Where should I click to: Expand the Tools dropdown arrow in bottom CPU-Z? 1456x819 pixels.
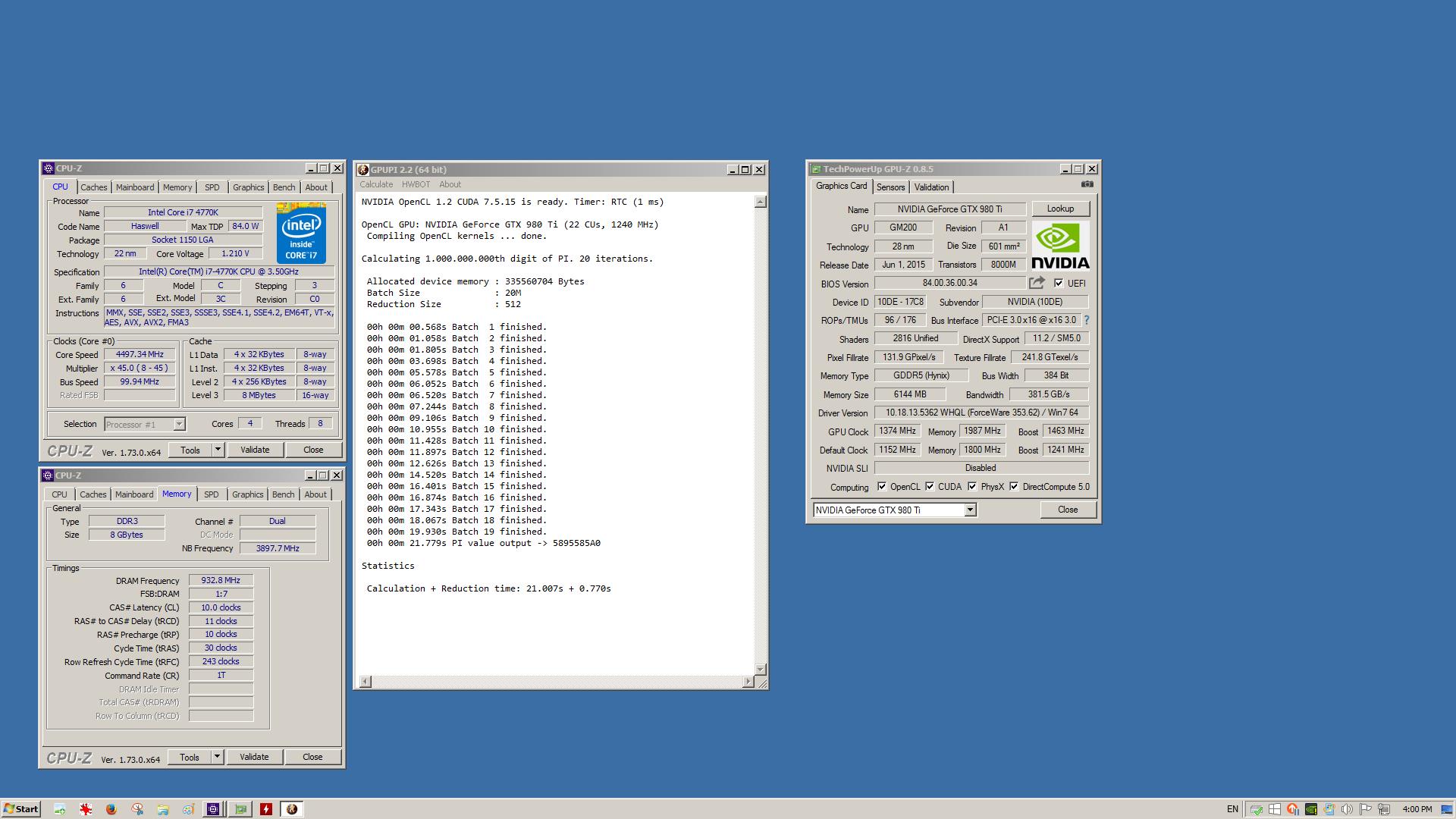pos(217,757)
